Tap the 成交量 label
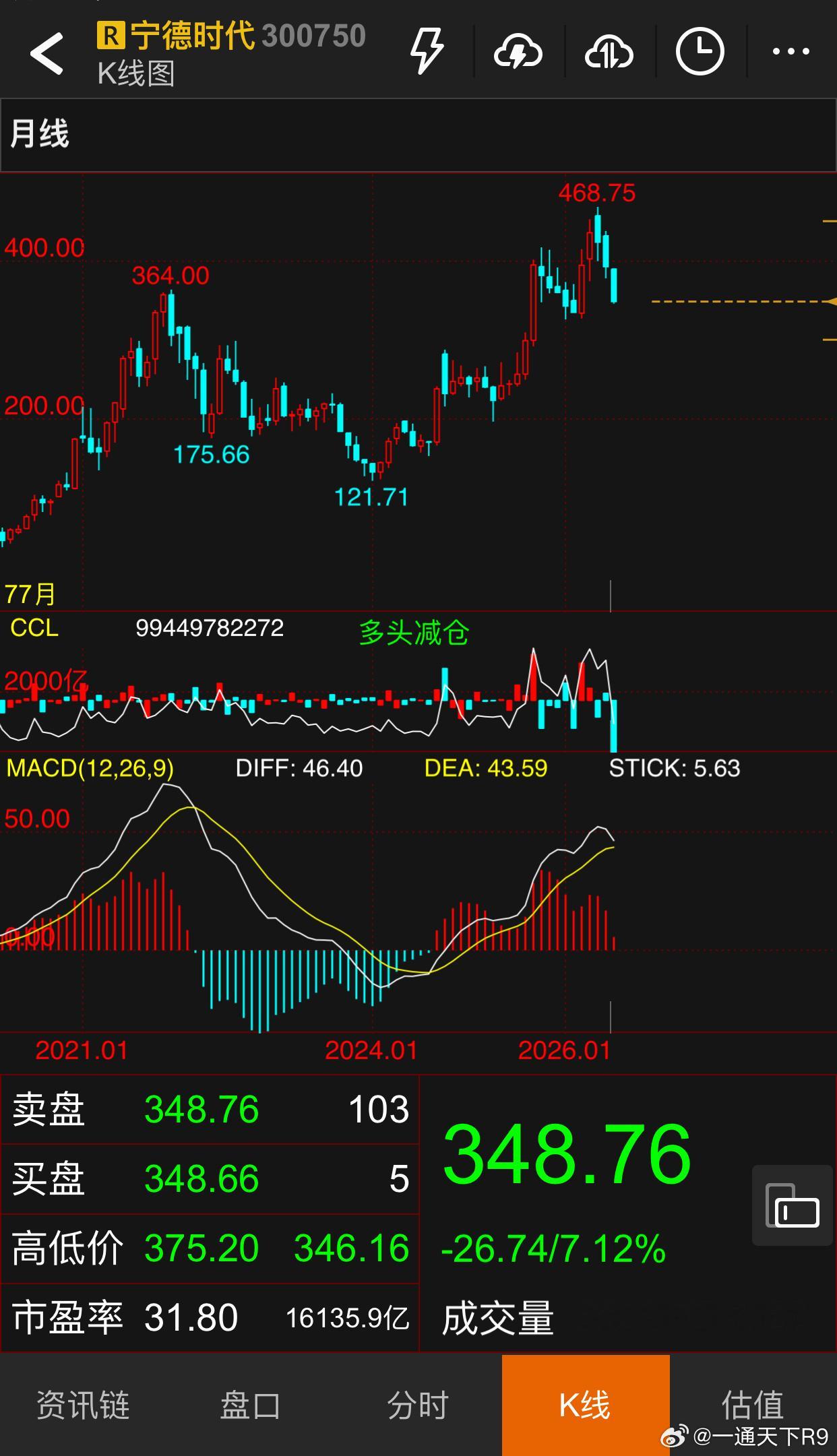Screen dimensions: 837x1456 pos(498,1318)
